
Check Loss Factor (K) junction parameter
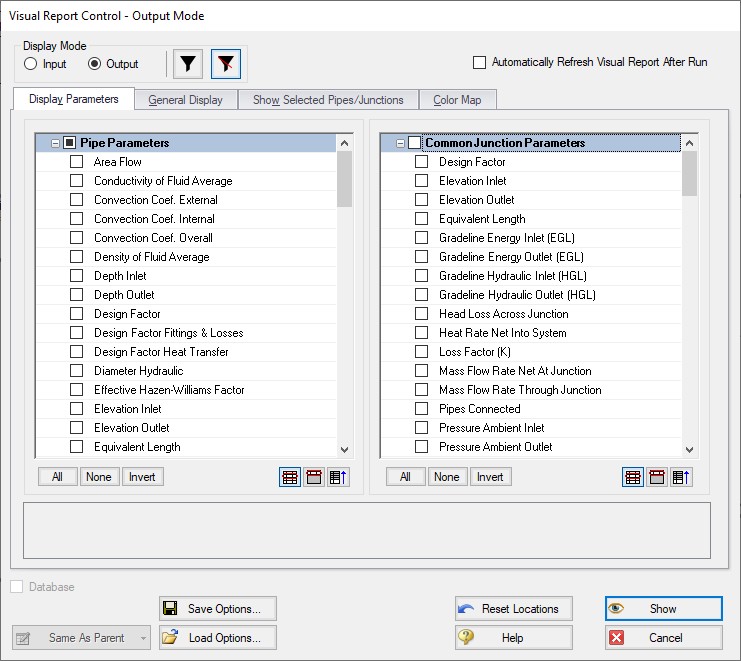pyautogui.click(x=421, y=352)
